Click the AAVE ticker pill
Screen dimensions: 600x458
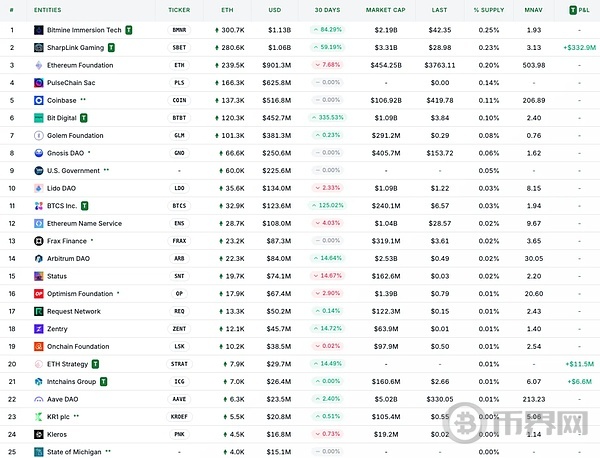click(x=179, y=399)
